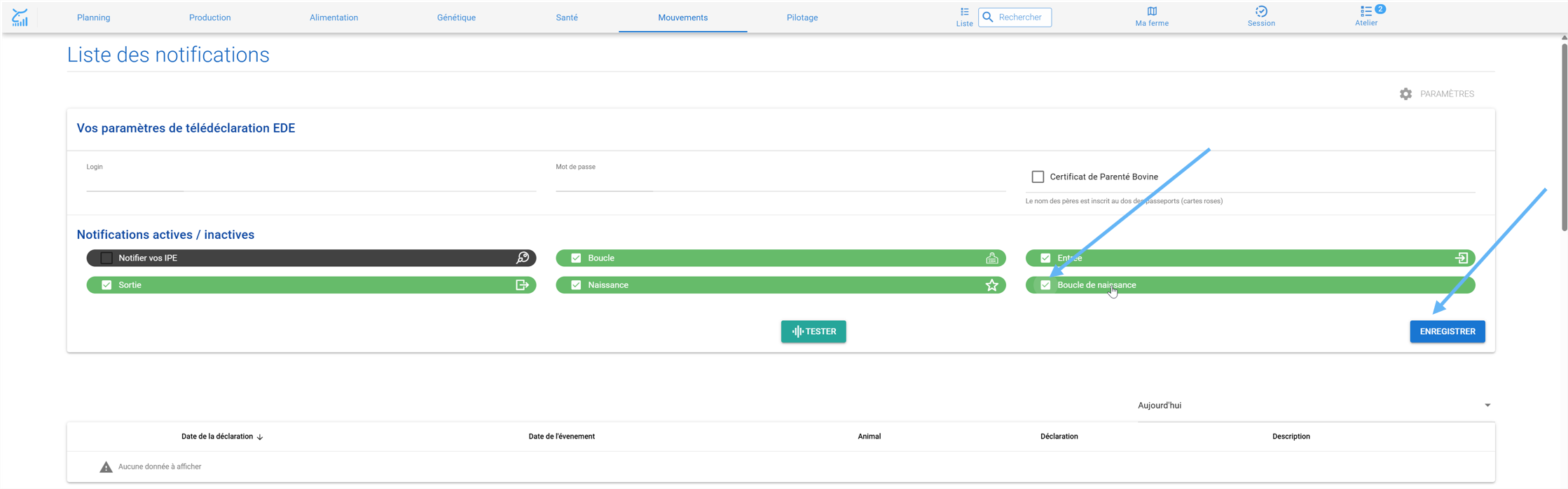Open the Atelier list icon
1568x489 pixels.
(x=1366, y=11)
